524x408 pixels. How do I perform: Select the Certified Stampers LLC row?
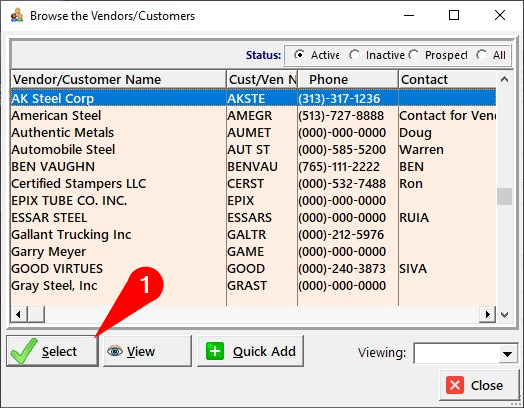tap(253, 183)
